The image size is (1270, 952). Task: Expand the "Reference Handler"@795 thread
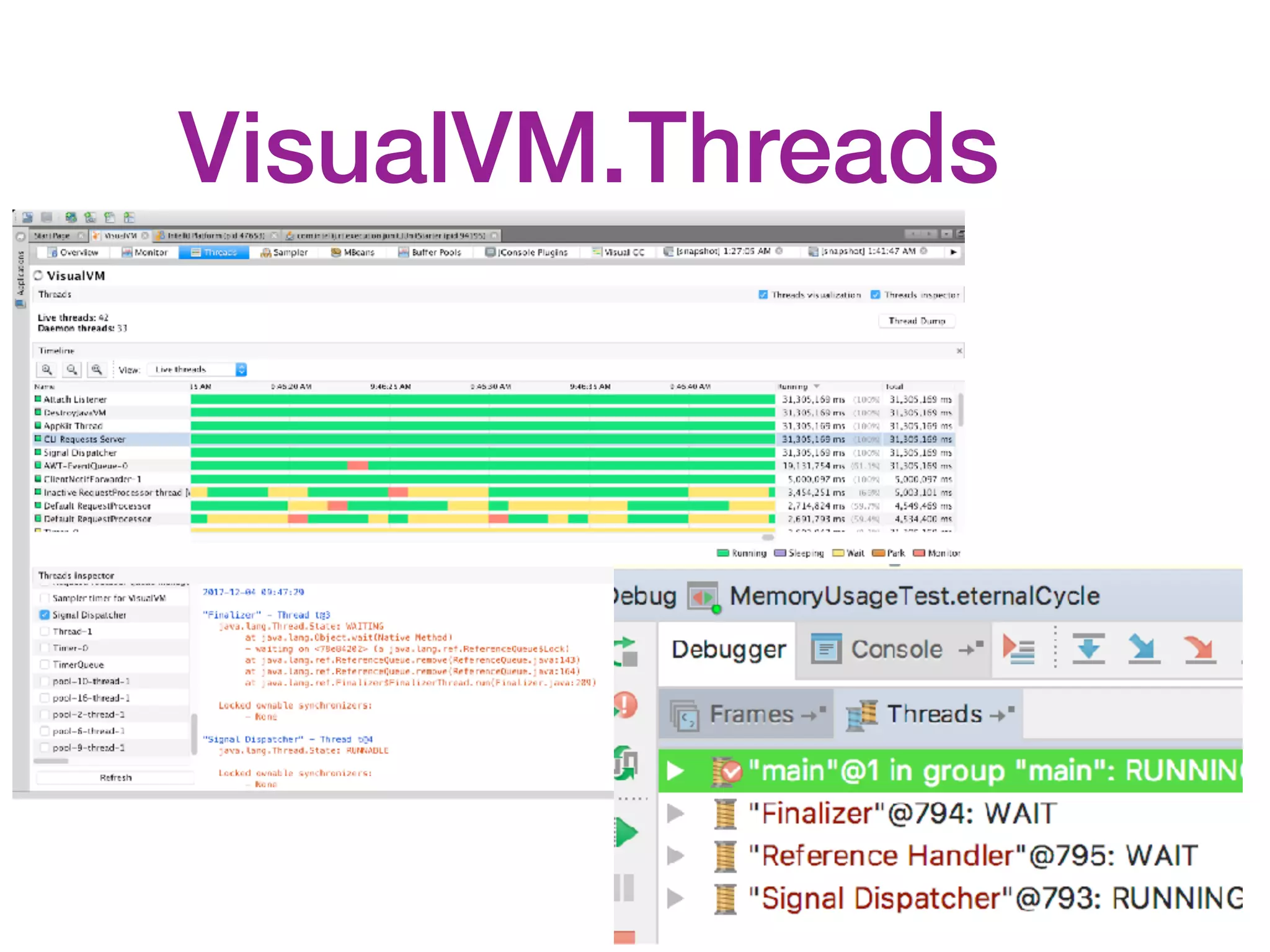pyautogui.click(x=675, y=856)
